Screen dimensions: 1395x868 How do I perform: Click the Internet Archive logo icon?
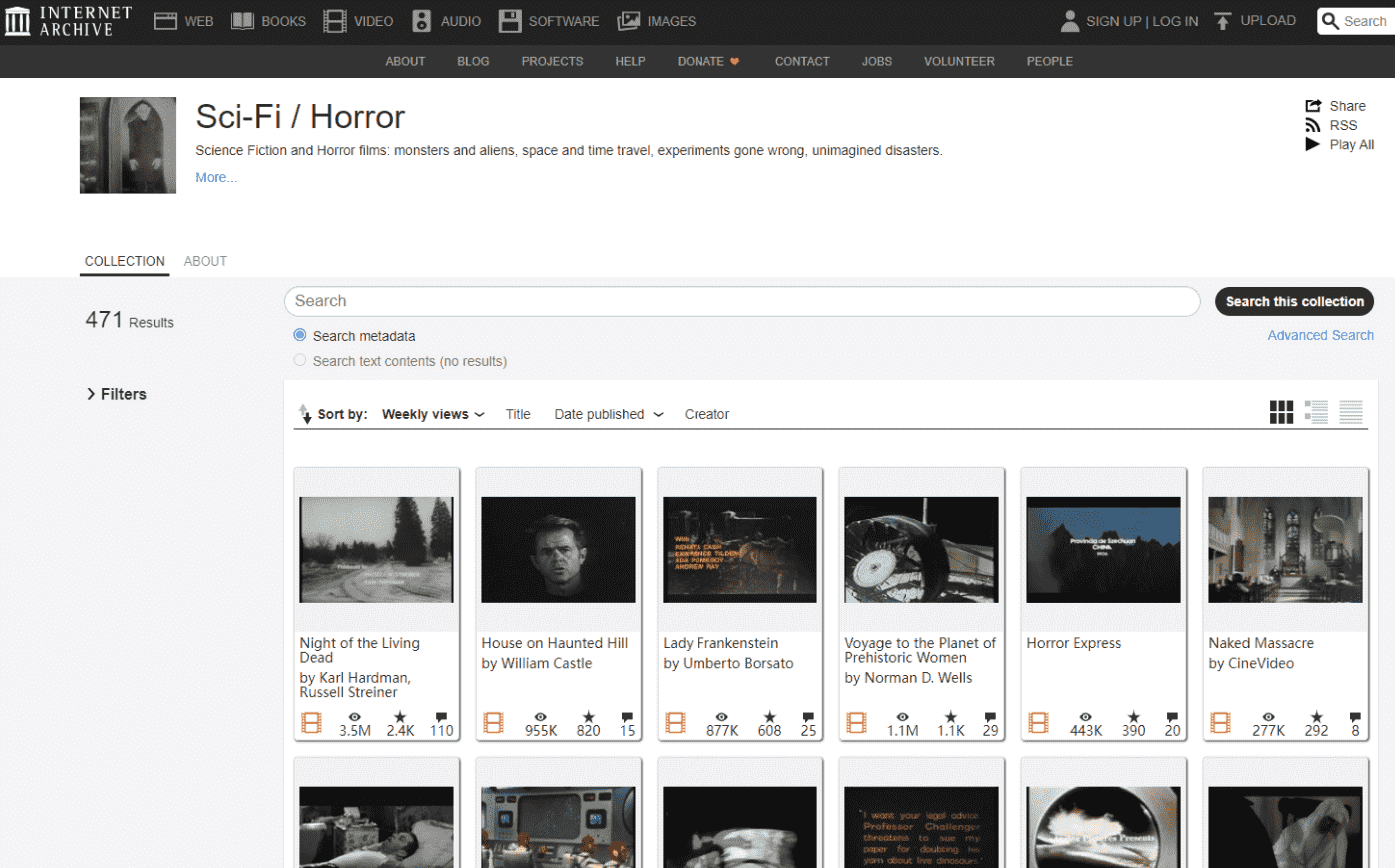18,21
